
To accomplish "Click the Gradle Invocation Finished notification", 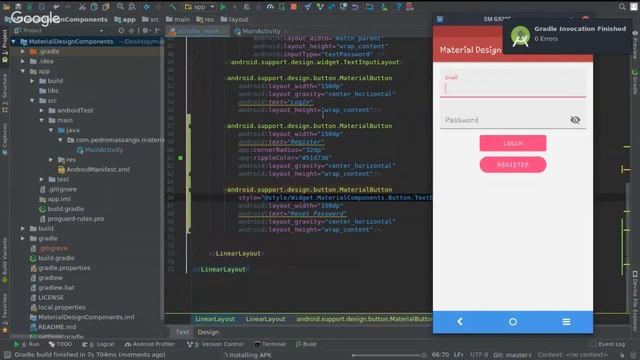I will point(568,37).
